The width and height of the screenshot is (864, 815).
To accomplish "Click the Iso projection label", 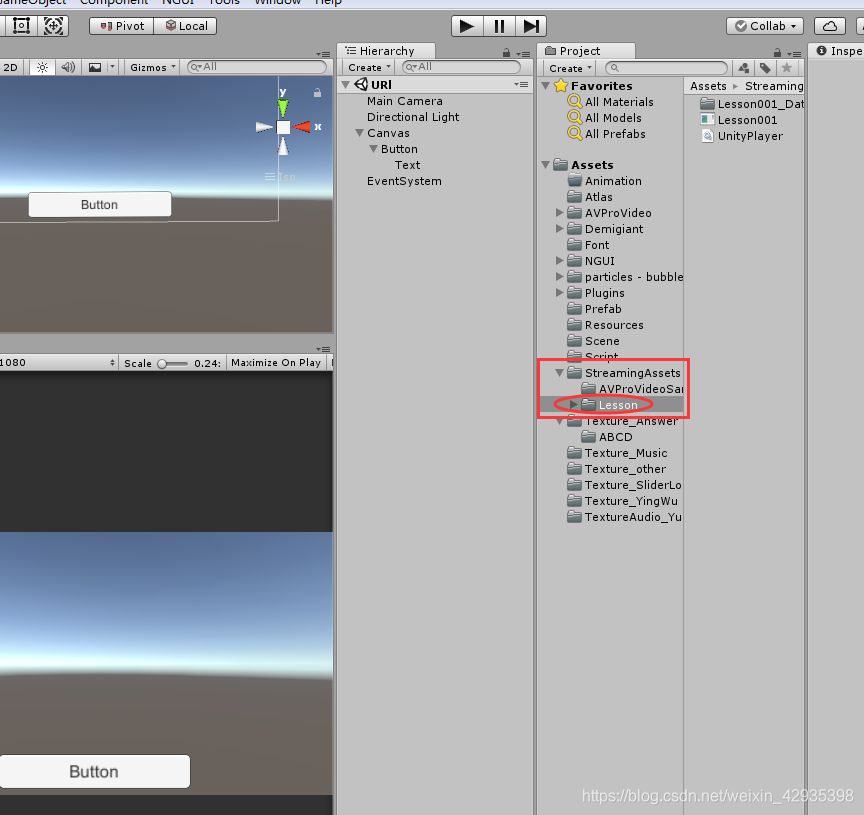I will pos(287,177).
